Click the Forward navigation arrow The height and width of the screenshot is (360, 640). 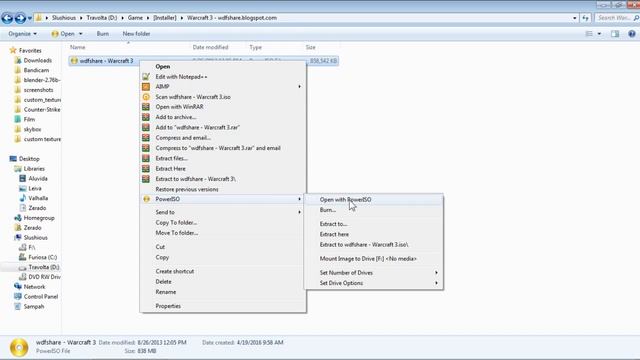coord(20,18)
